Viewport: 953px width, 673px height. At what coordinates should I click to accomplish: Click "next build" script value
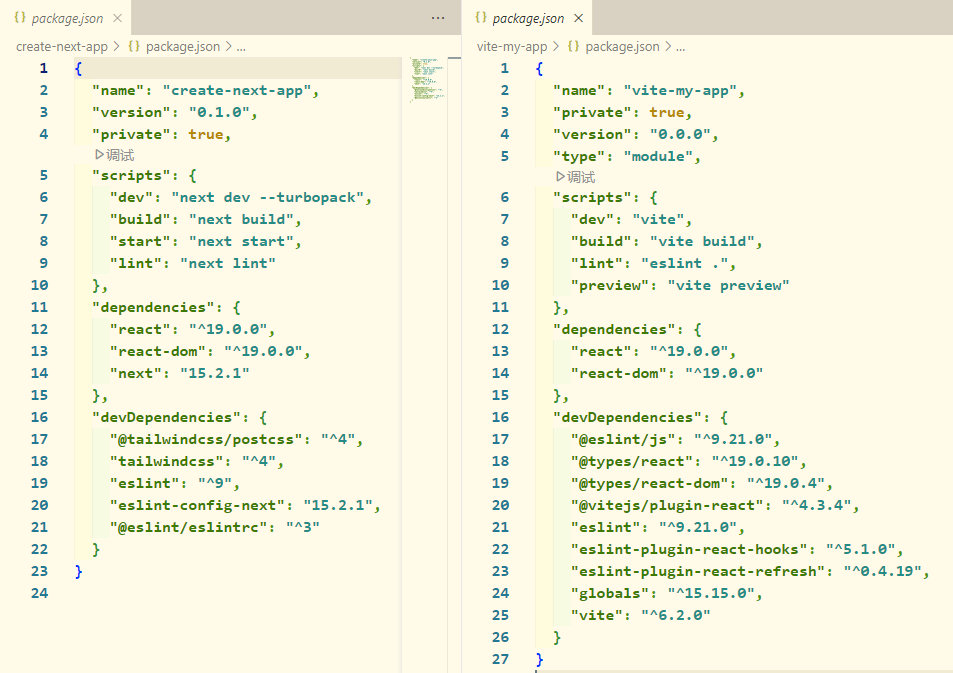[241, 219]
